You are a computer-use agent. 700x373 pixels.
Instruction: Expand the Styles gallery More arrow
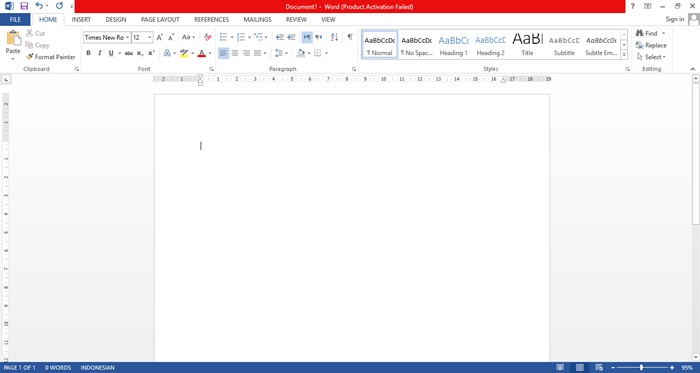624,55
